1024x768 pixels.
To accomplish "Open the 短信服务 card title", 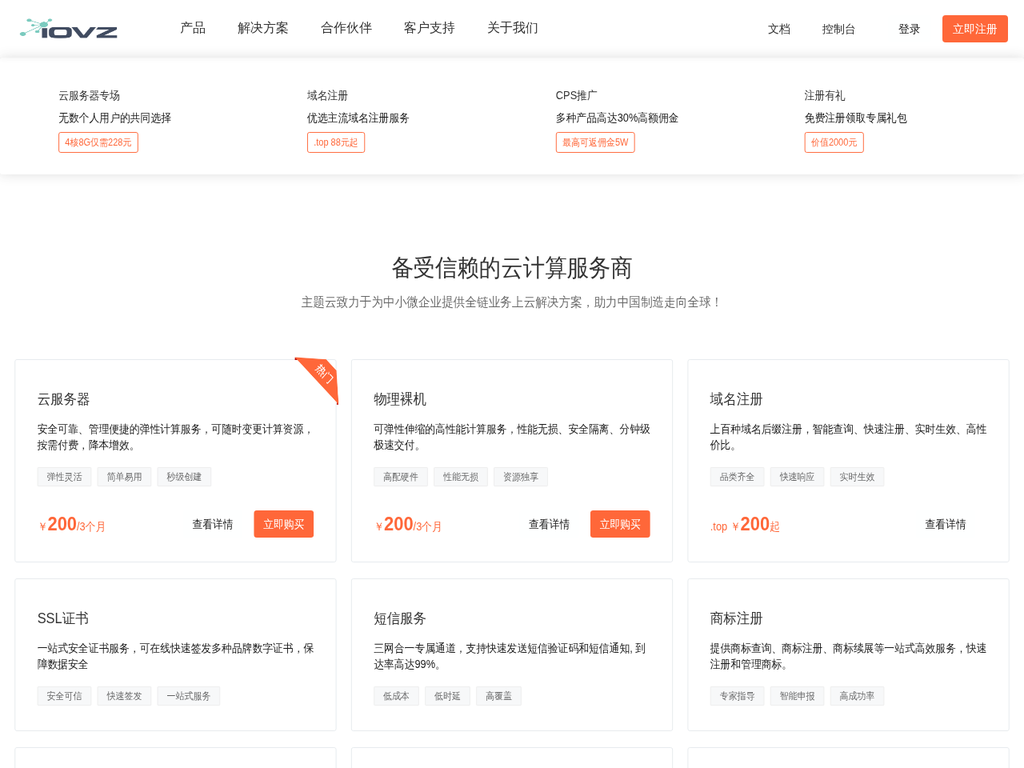I will point(400,618).
